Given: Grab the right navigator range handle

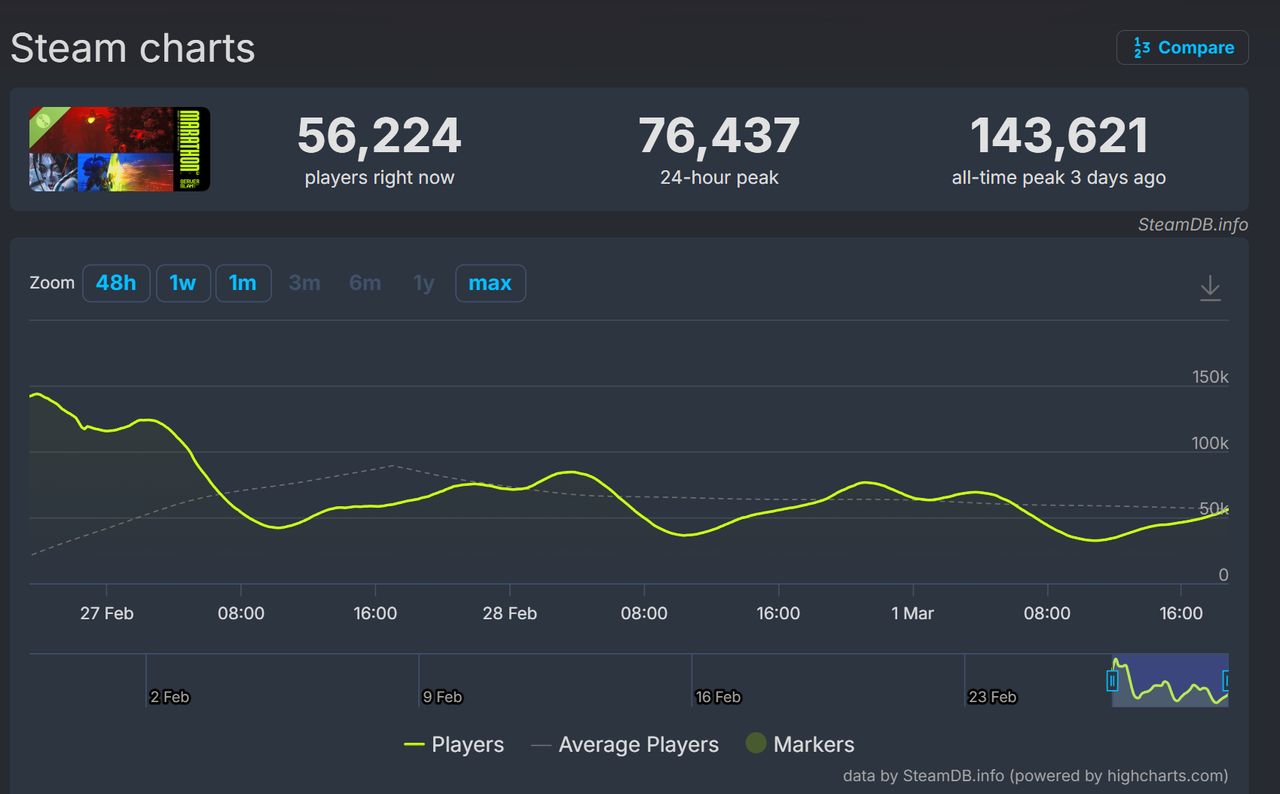Looking at the screenshot, I should point(1226,681).
